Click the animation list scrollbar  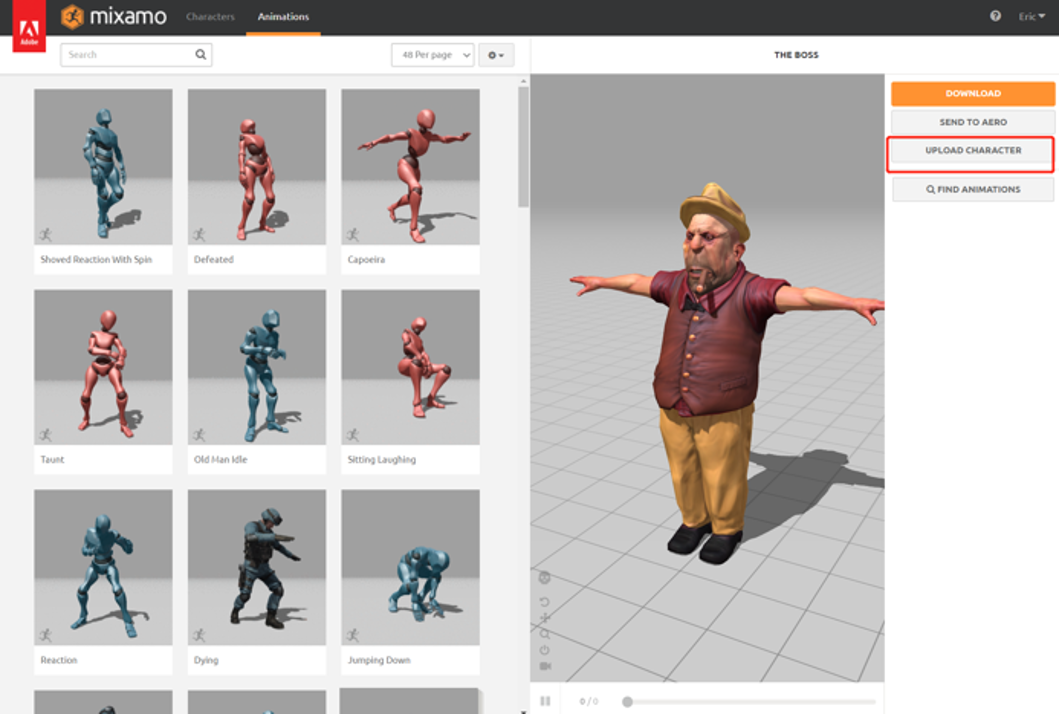click(523, 147)
